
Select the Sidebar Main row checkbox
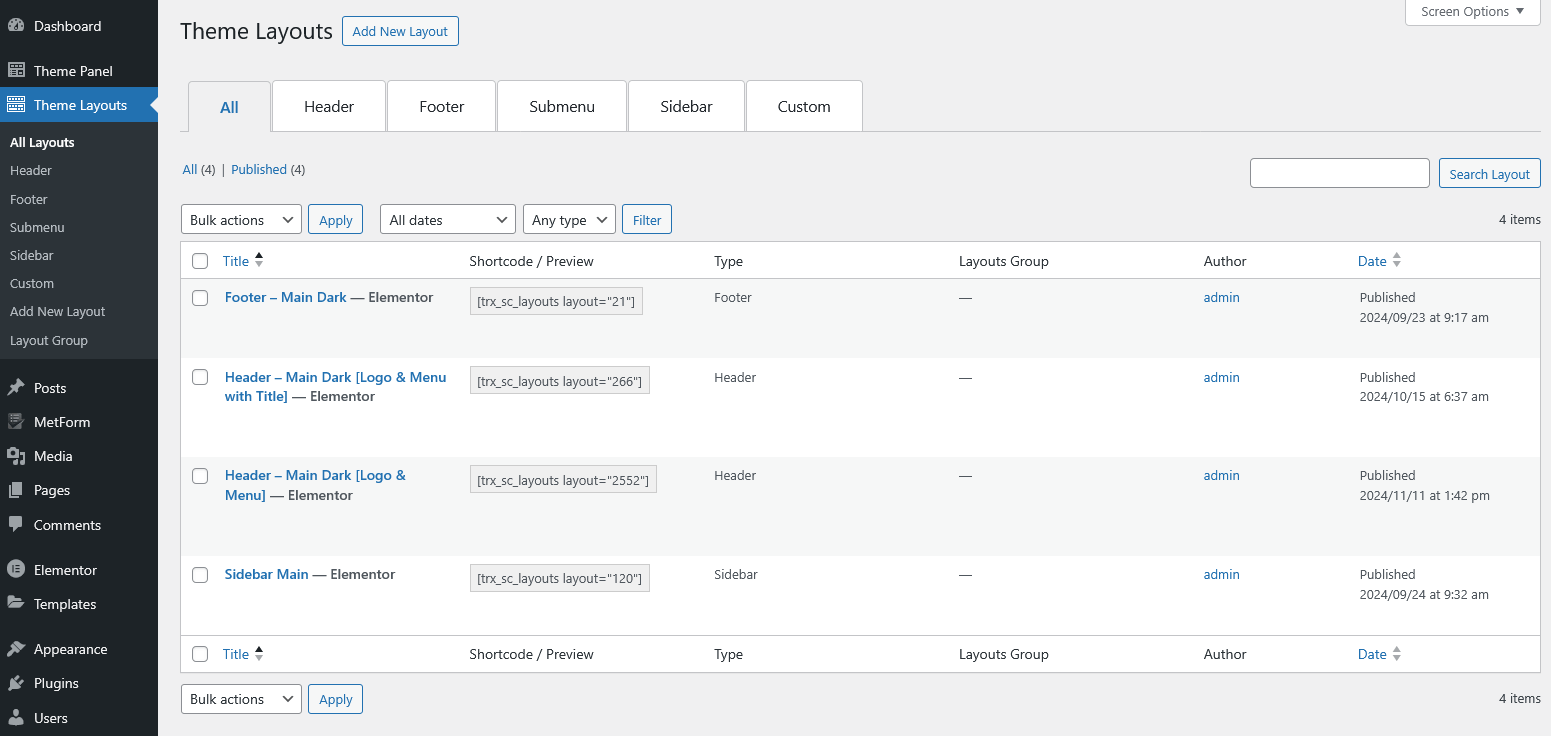coord(200,575)
